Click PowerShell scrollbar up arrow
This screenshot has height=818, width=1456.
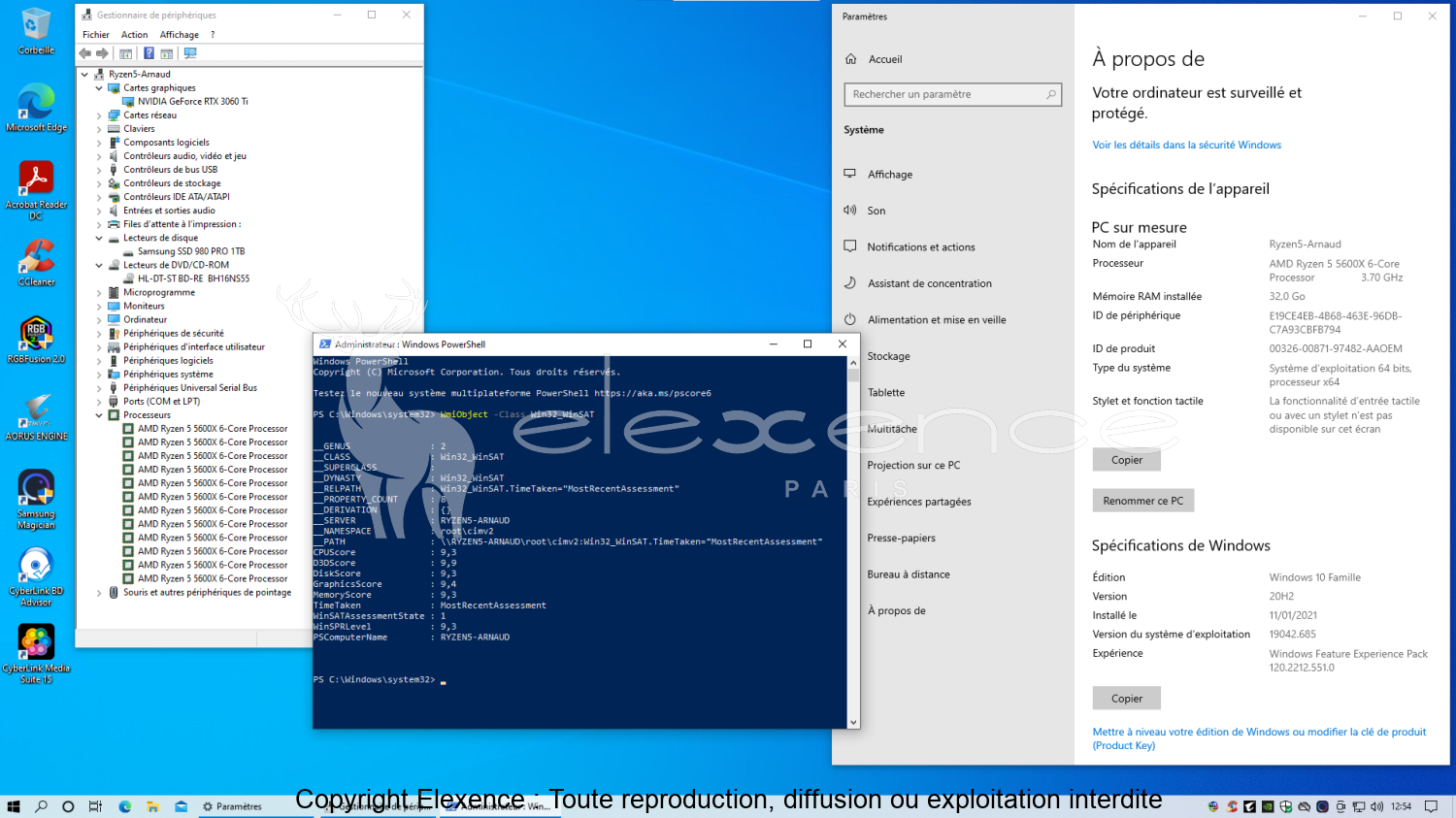pyautogui.click(x=853, y=362)
